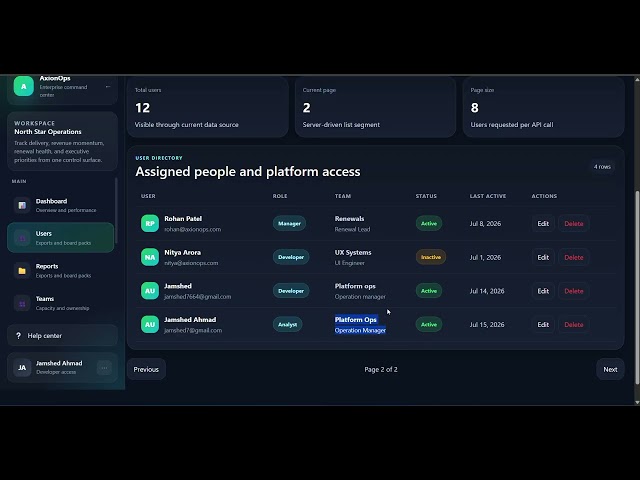640x480 pixels.
Task: Click the page vertical scrollbar thumb
Action: tap(637, 287)
